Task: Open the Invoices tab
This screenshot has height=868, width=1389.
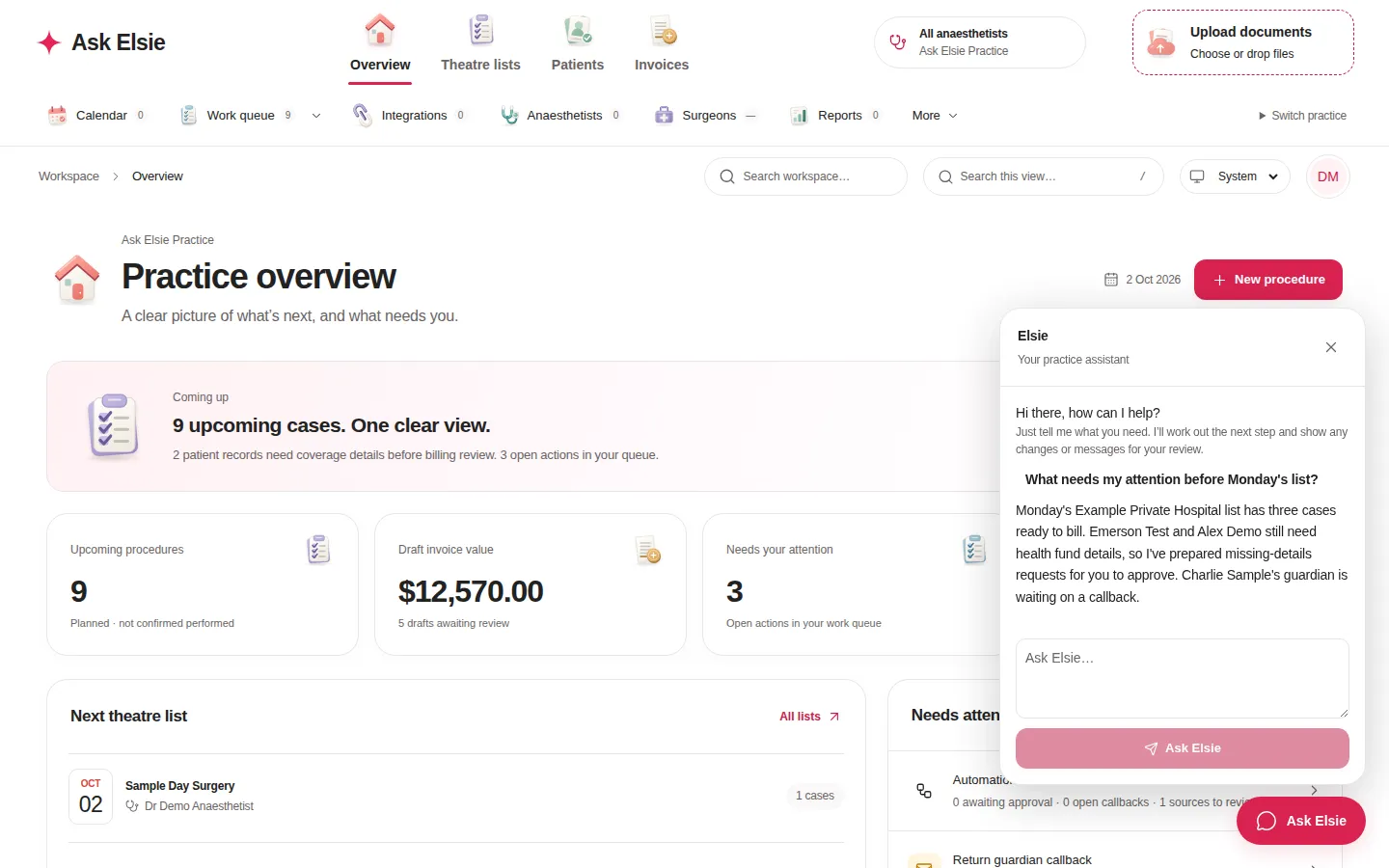Action: pos(662,44)
